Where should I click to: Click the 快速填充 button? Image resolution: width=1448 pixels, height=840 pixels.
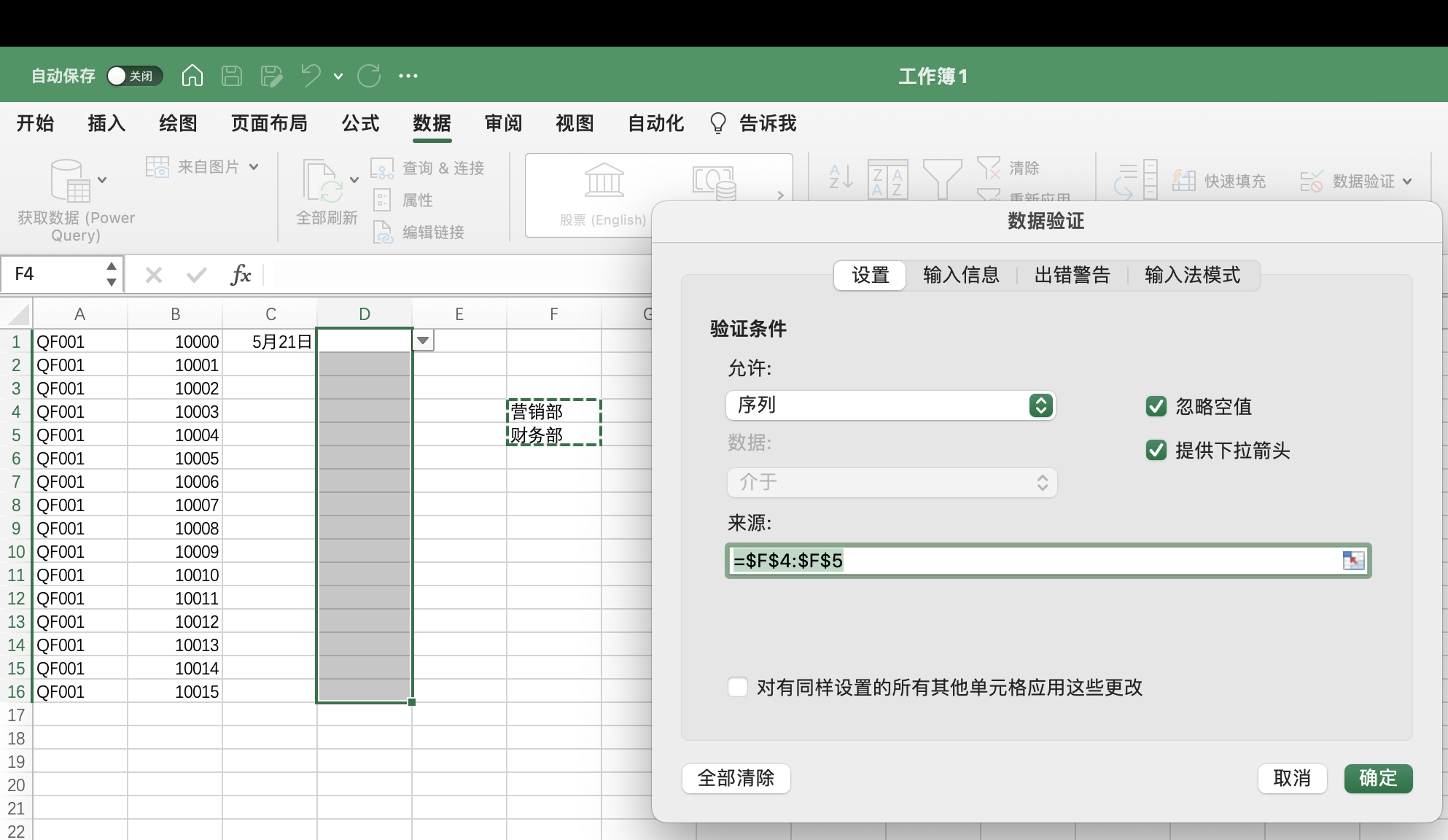point(1219,181)
